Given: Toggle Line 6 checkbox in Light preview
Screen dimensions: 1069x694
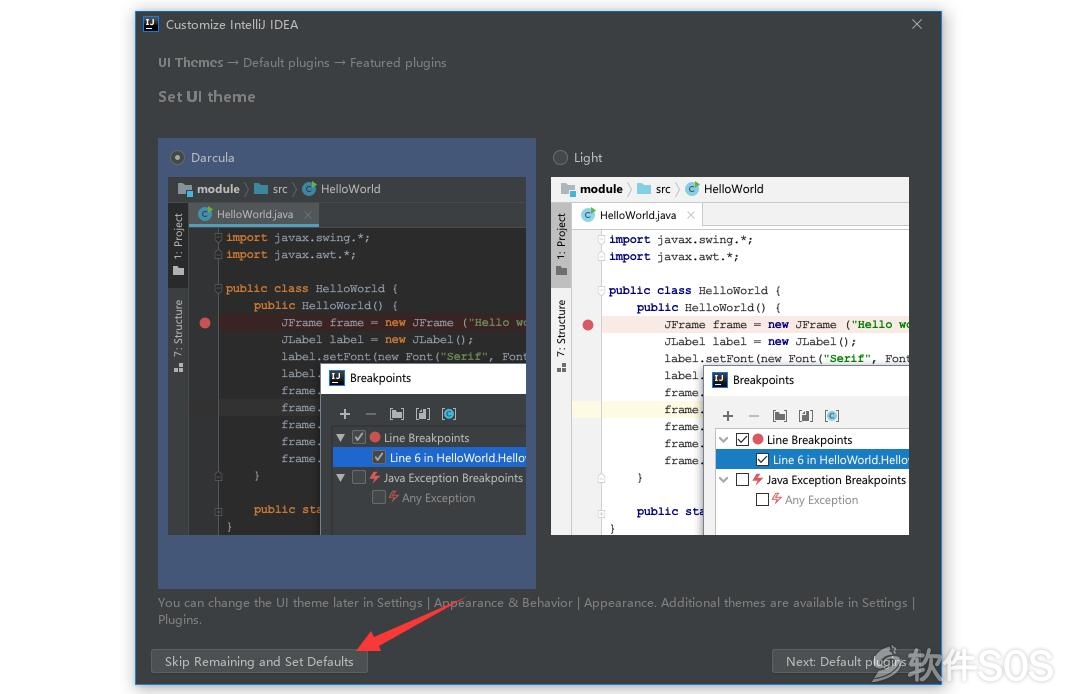Looking at the screenshot, I should [762, 459].
